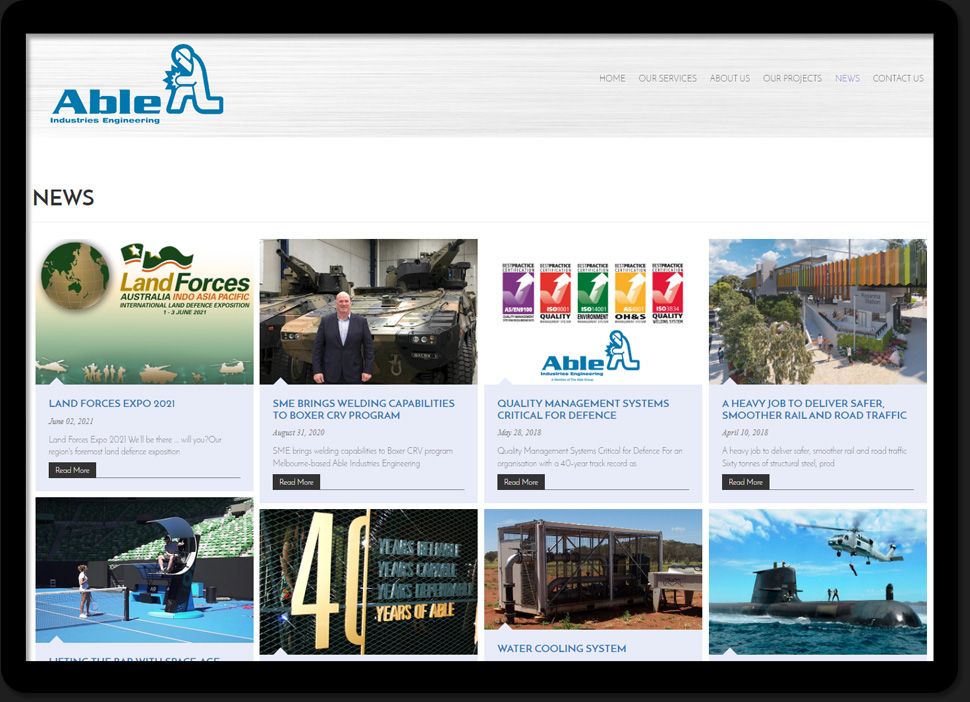
Task: Open the Land Forces Expo banner image
Action: [144, 311]
